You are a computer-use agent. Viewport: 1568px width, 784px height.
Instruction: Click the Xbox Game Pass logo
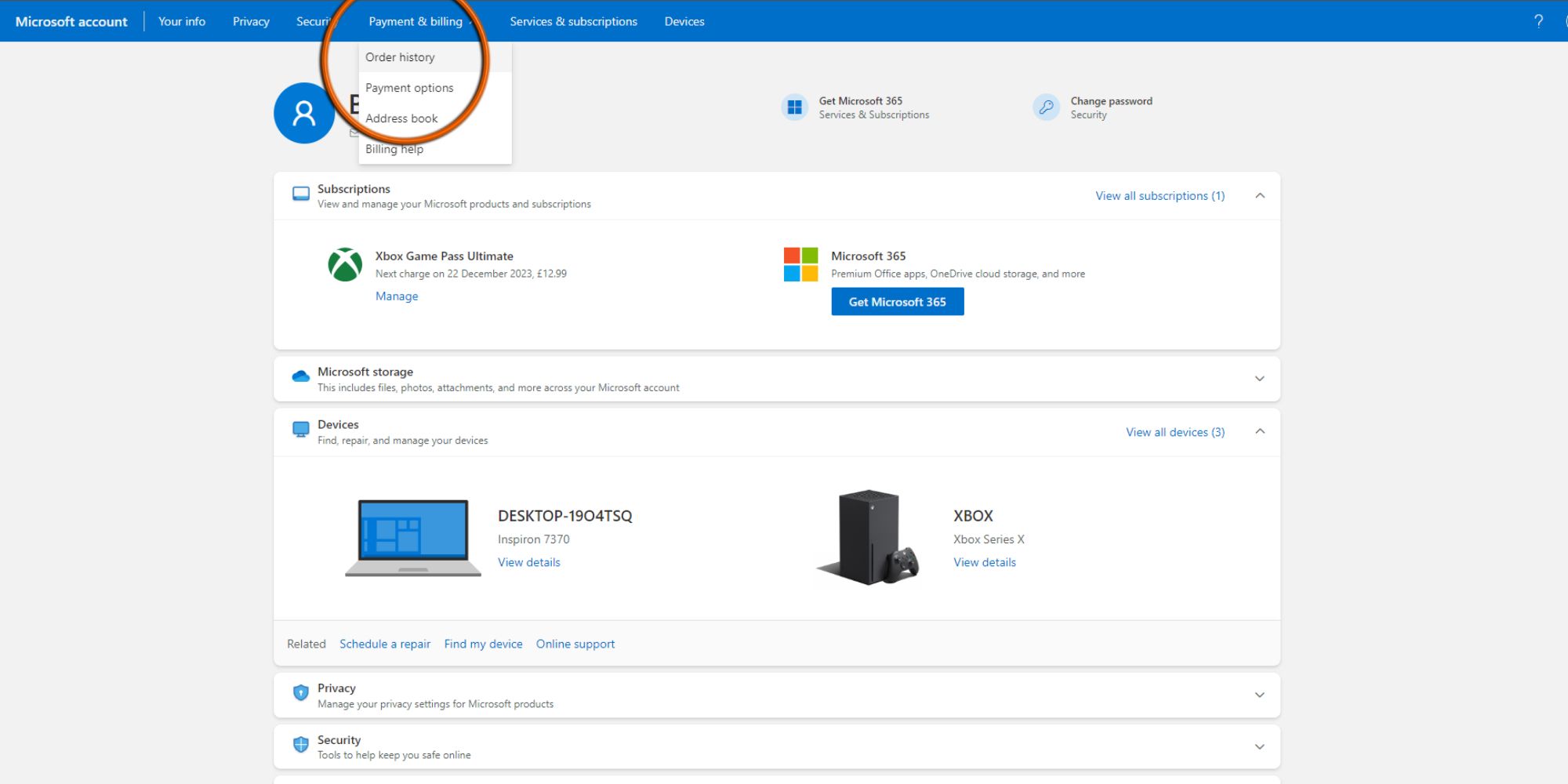[345, 265]
